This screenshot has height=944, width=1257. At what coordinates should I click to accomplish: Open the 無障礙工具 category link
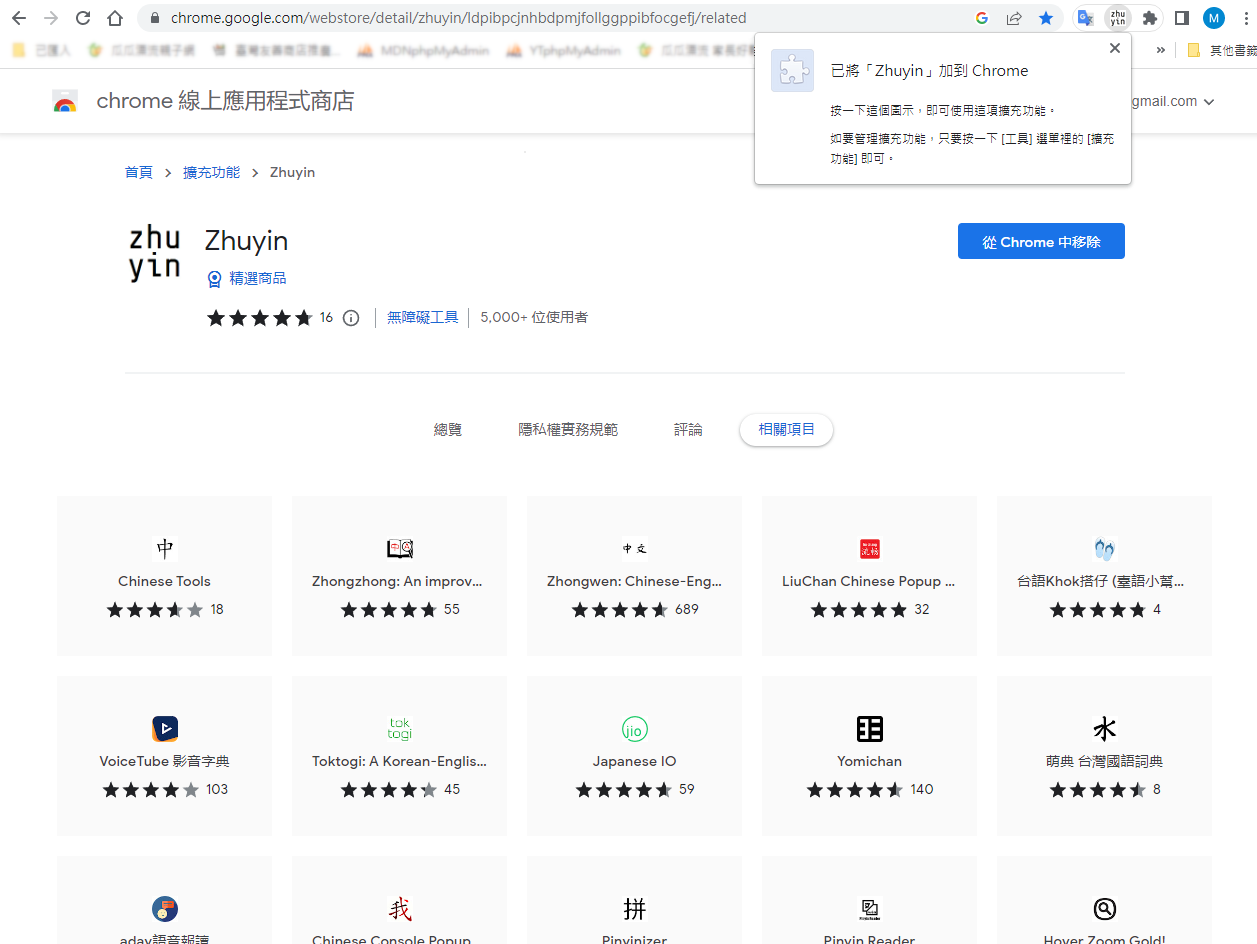[x=423, y=317]
